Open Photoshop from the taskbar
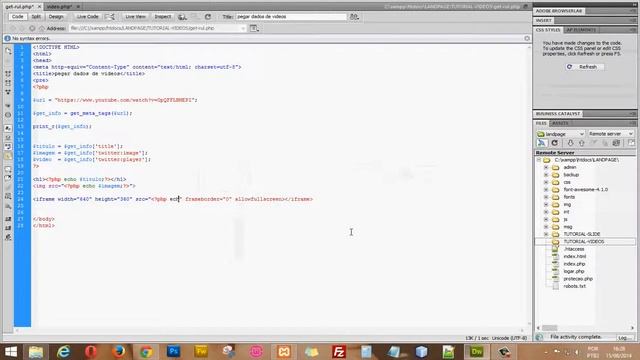 173,351
